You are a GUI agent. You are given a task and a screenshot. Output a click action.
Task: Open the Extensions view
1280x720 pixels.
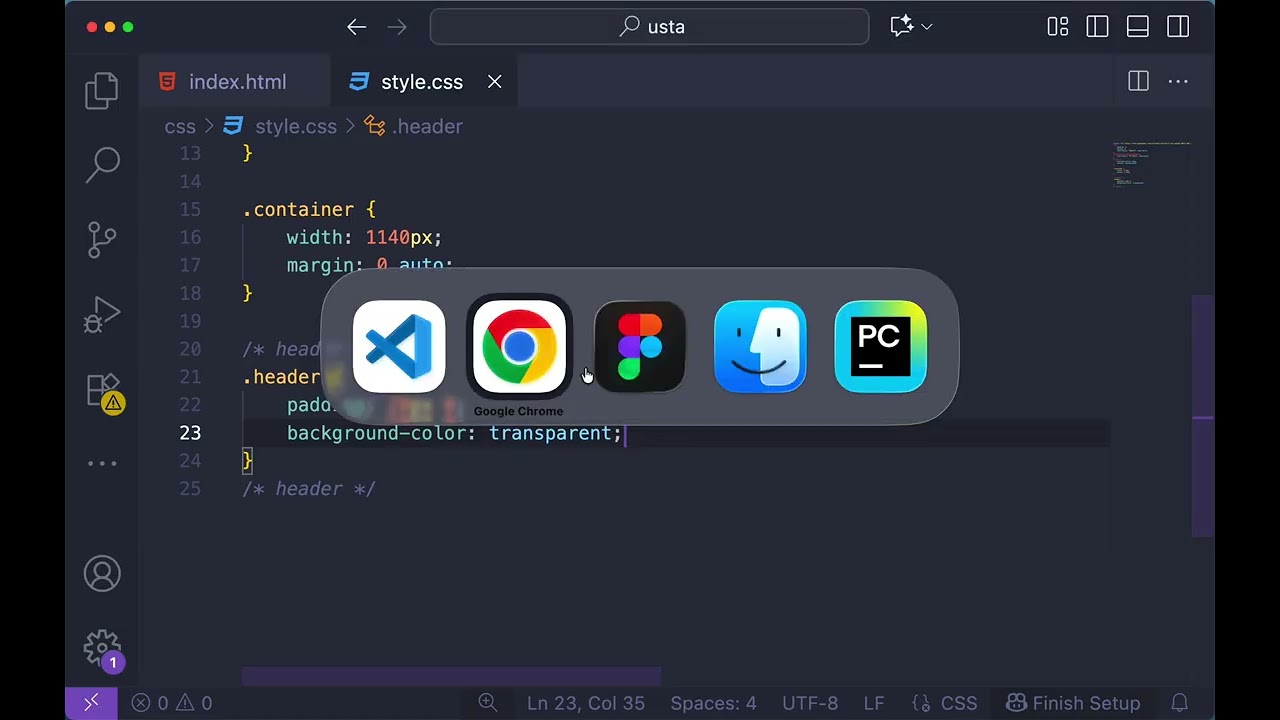[x=103, y=392]
